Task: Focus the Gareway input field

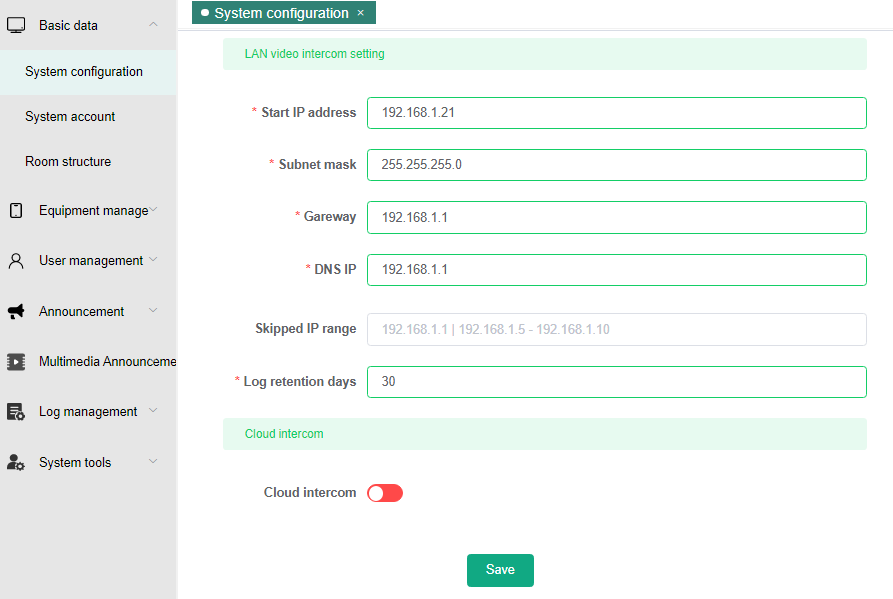Action: (x=617, y=218)
